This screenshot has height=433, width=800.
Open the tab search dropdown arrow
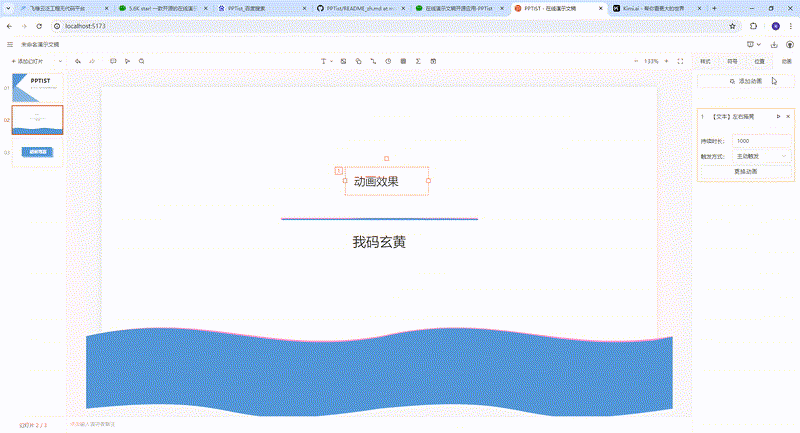pos(8,9)
